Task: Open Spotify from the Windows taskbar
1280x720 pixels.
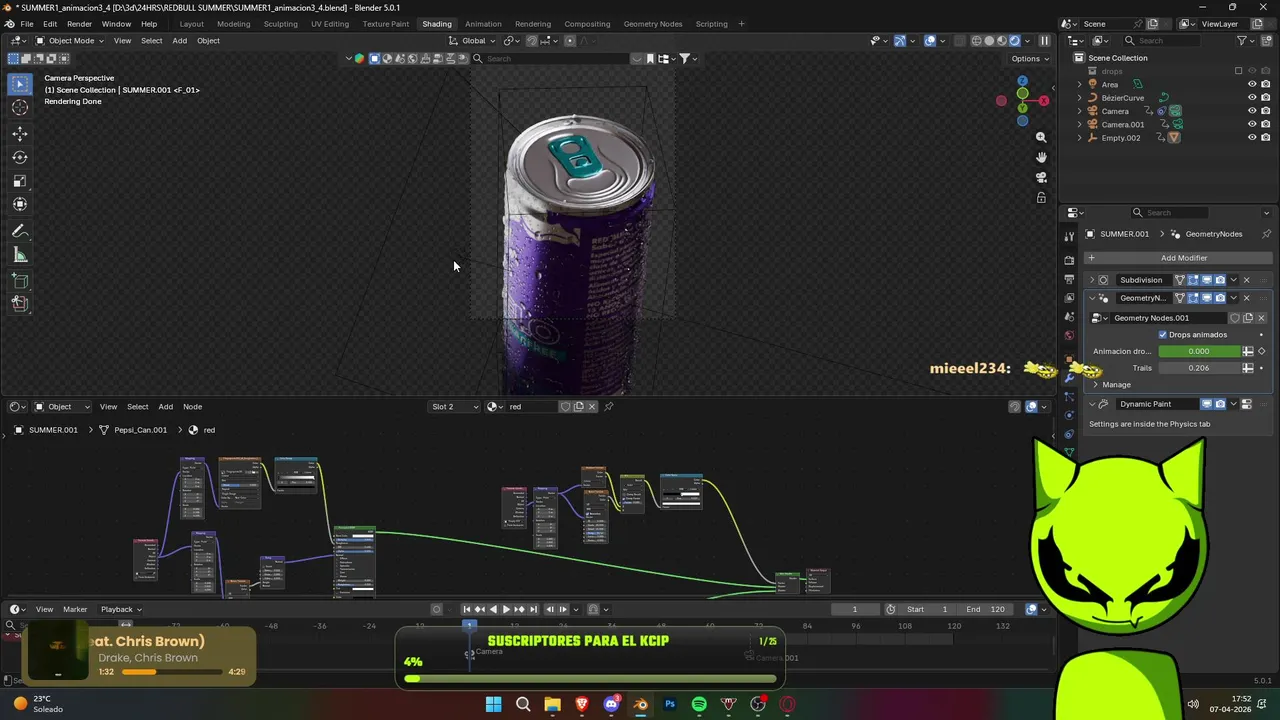Action: [699, 704]
